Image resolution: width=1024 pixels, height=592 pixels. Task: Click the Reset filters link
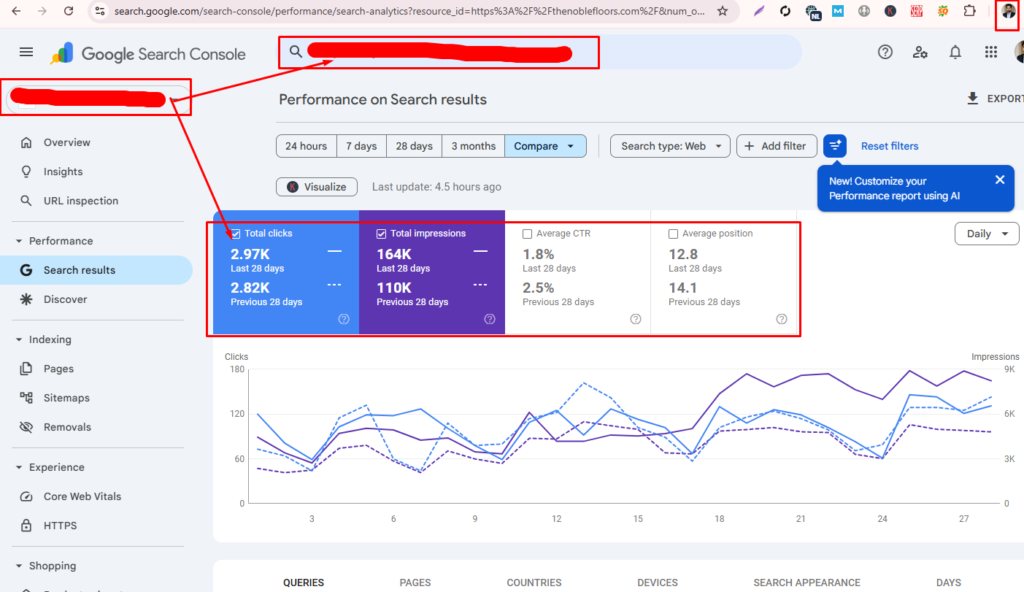[x=889, y=146]
